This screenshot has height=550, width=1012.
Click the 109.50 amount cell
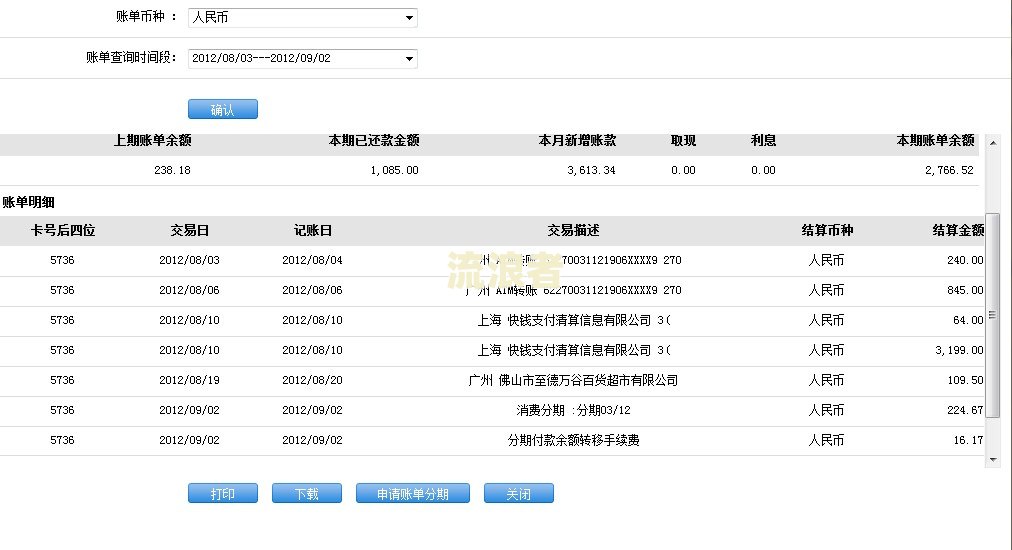(965, 380)
